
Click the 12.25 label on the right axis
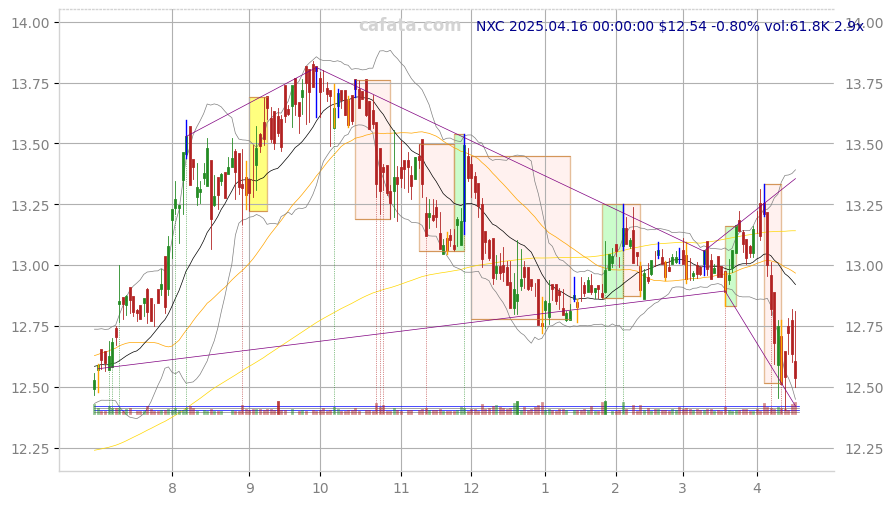point(864,450)
